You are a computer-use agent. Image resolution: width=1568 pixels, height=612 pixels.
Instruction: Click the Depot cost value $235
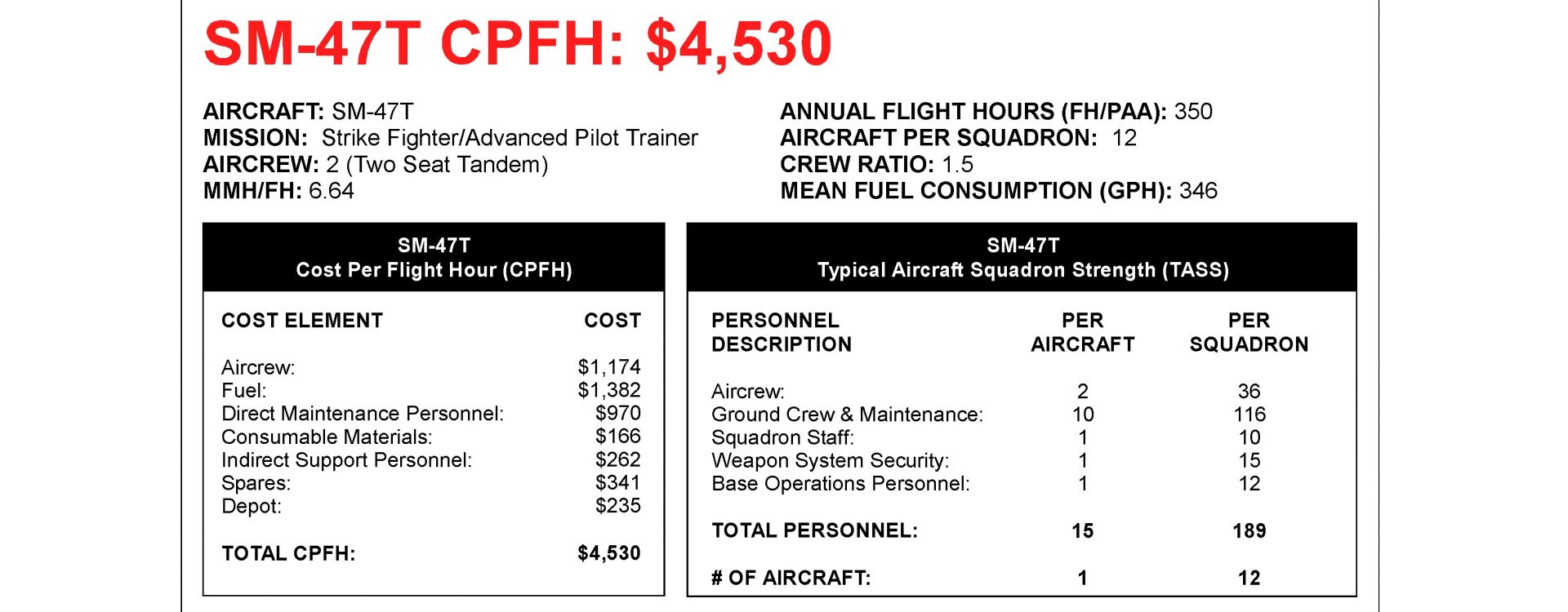pos(617,506)
